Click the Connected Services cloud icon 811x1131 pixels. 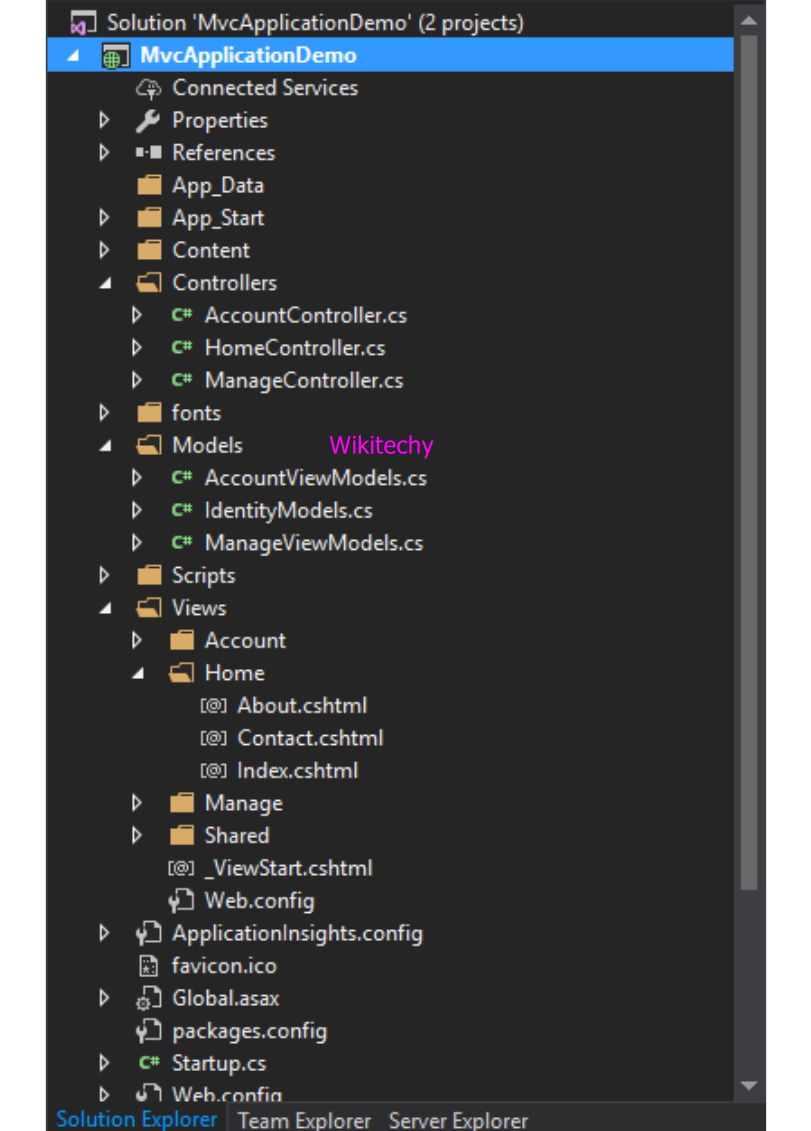tap(148, 88)
